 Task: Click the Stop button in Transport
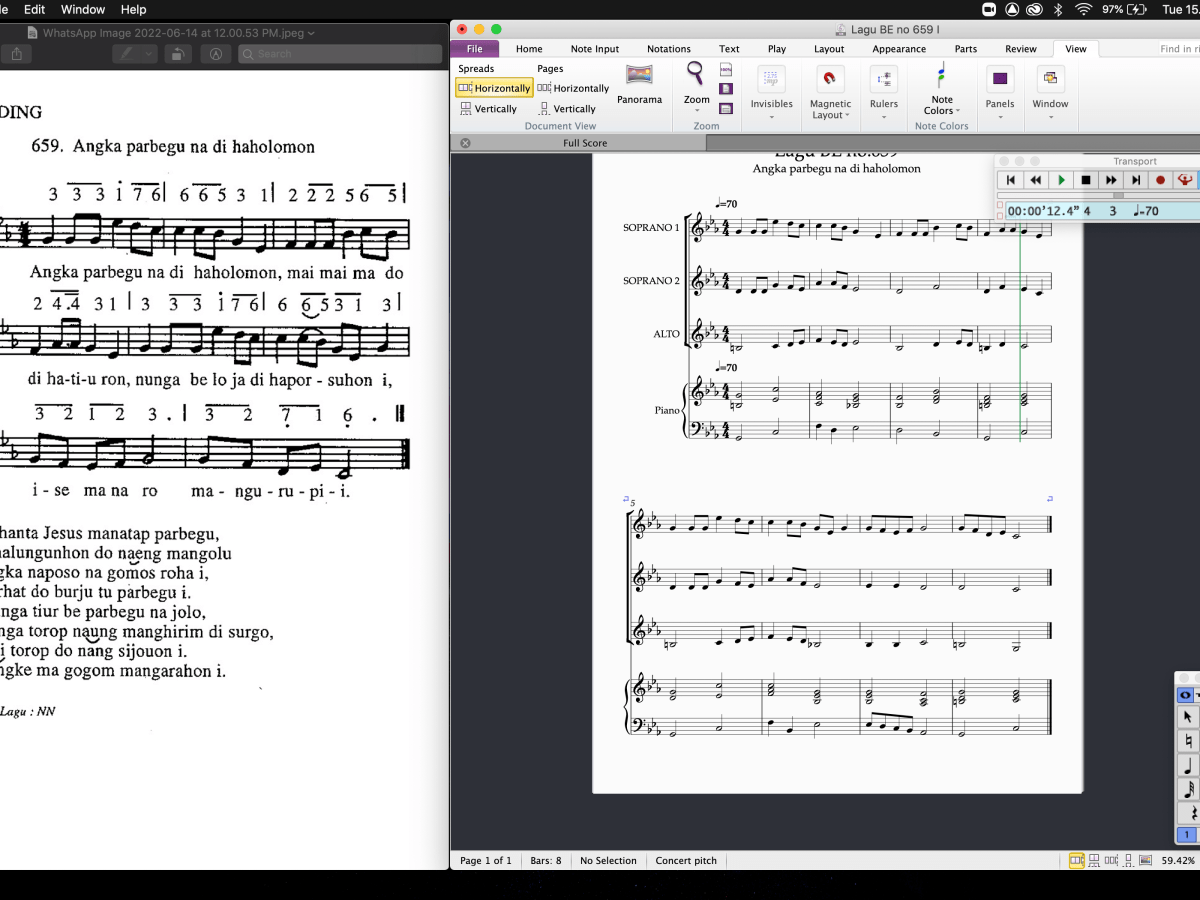1086,180
